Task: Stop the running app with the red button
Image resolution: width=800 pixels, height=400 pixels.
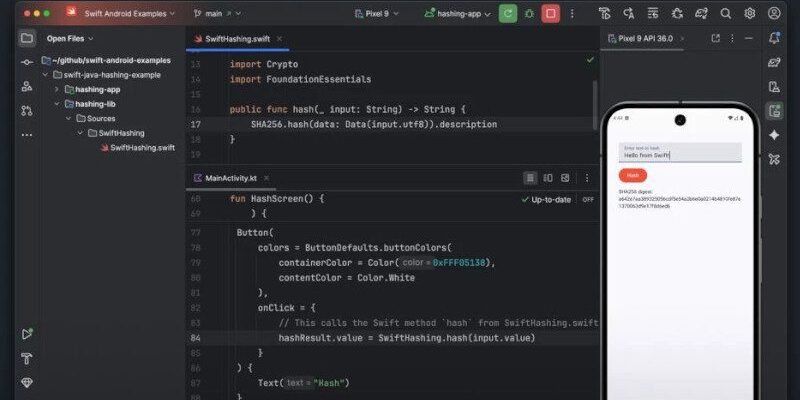Action: click(550, 14)
